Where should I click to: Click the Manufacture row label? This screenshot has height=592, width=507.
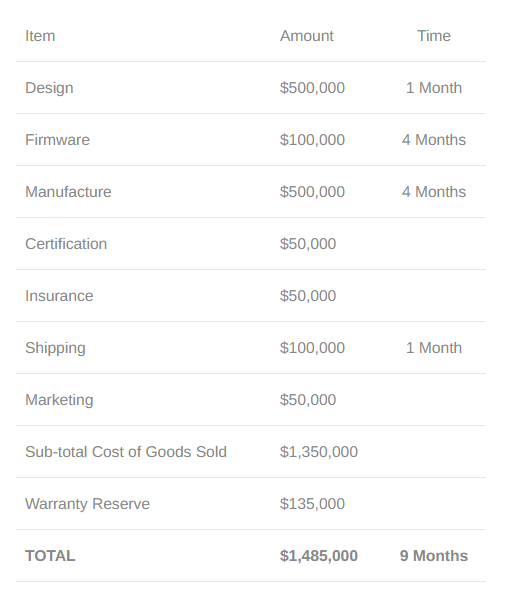[x=68, y=192]
